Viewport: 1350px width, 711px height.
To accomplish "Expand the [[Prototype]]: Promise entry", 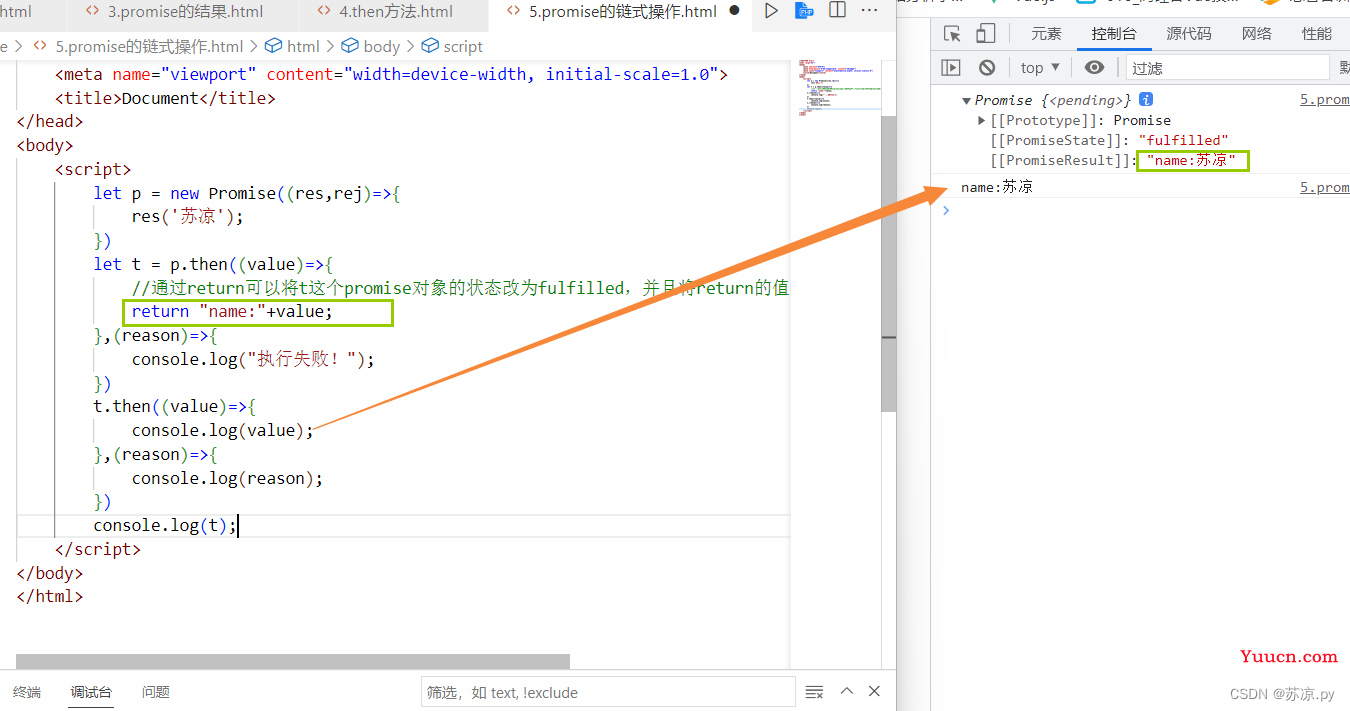I will [982, 120].
